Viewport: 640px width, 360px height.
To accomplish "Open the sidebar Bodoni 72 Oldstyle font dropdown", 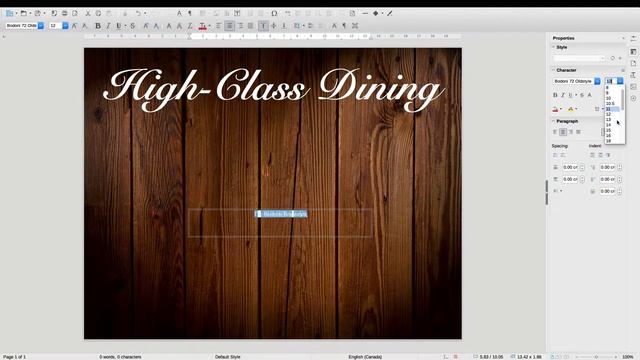I will pyautogui.click(x=597, y=81).
